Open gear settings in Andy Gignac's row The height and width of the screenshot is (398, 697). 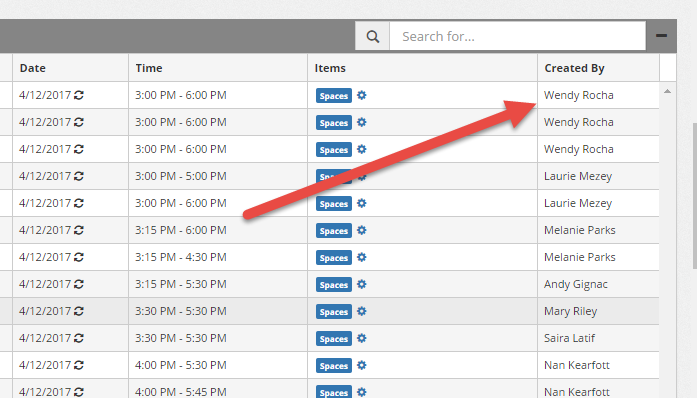(362, 284)
